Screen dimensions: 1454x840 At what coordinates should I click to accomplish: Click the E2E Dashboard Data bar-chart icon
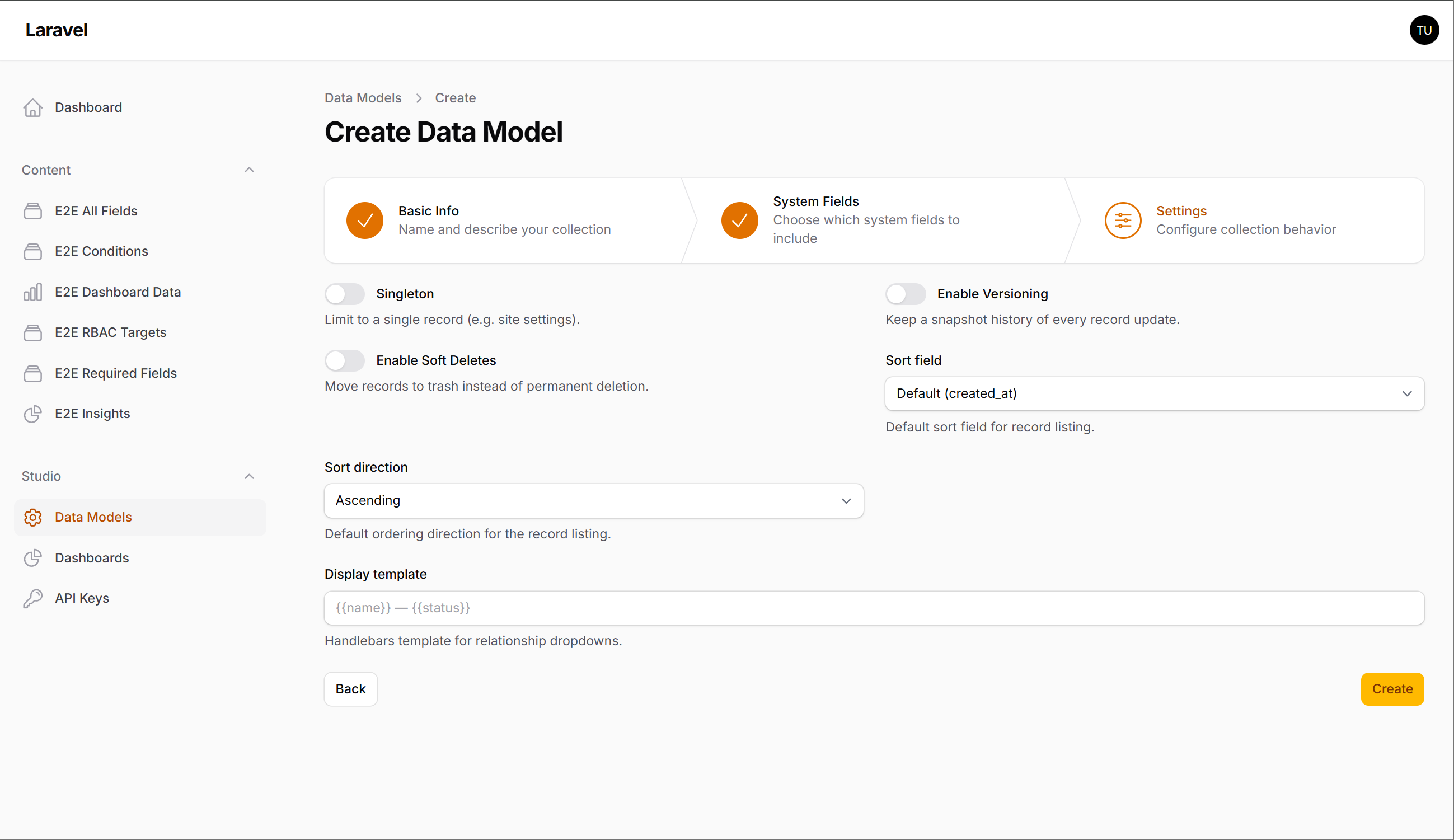33,293
